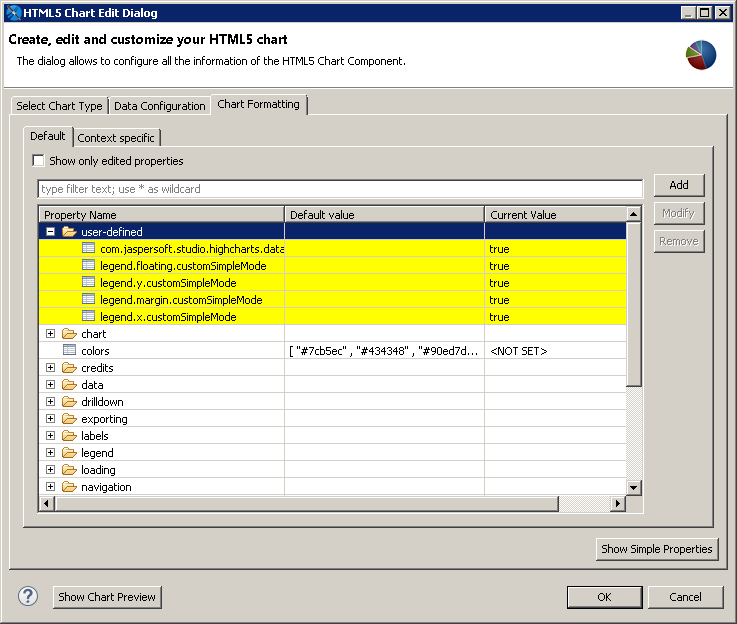
Task: Click property icon of legend.x.customSimpleMode
Action: 88,316
